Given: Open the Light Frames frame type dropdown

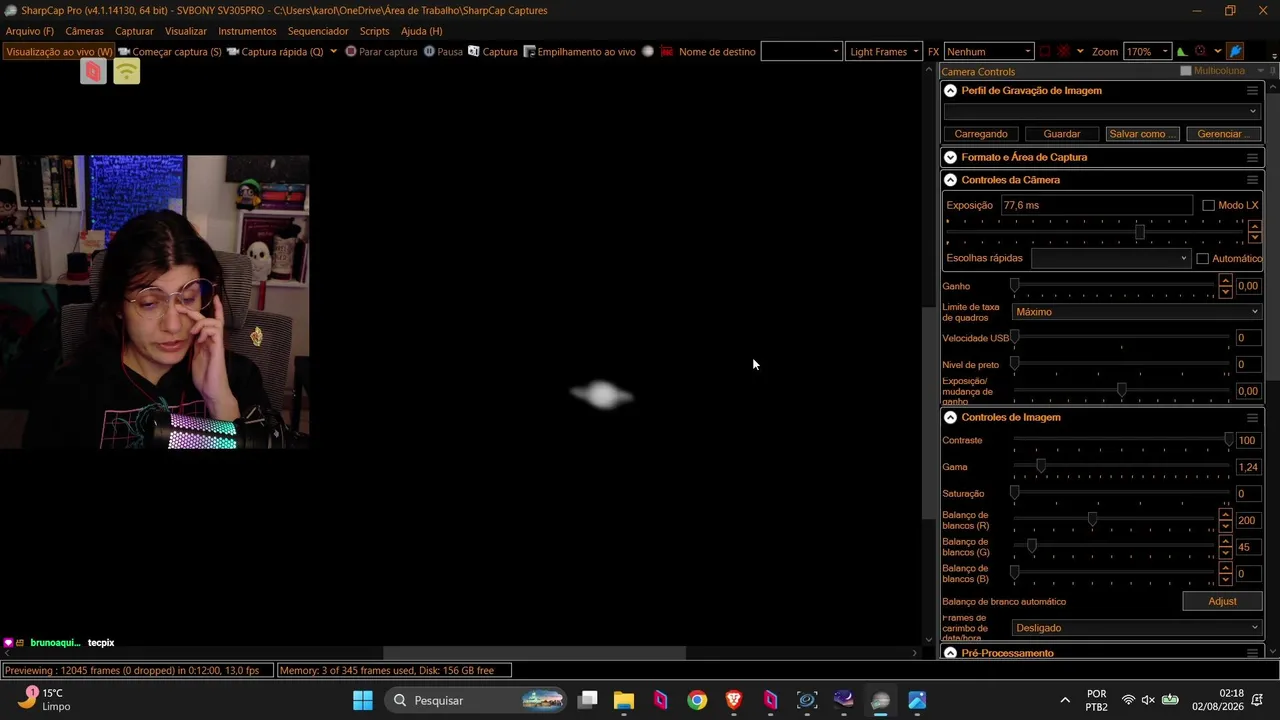Looking at the screenshot, I should click(884, 51).
